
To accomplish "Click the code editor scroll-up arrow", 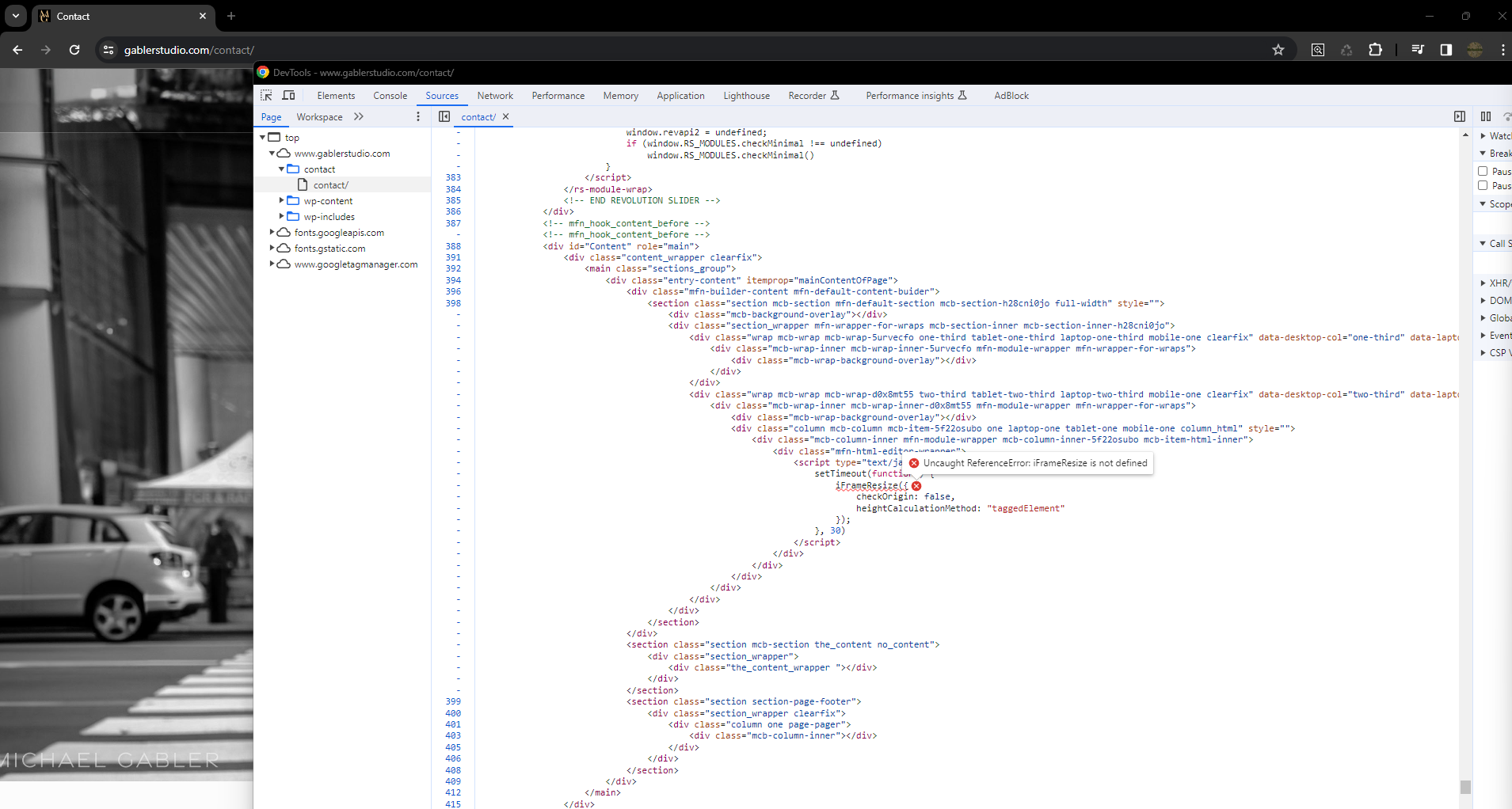I will [x=1465, y=135].
